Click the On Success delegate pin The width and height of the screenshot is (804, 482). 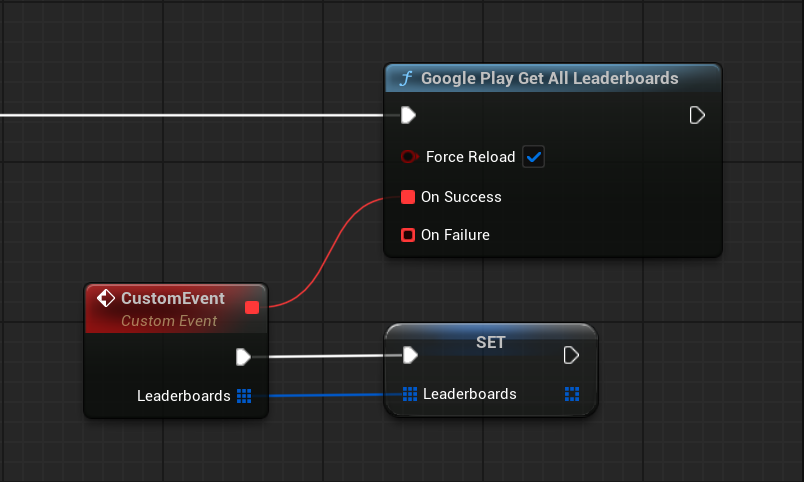coord(408,197)
